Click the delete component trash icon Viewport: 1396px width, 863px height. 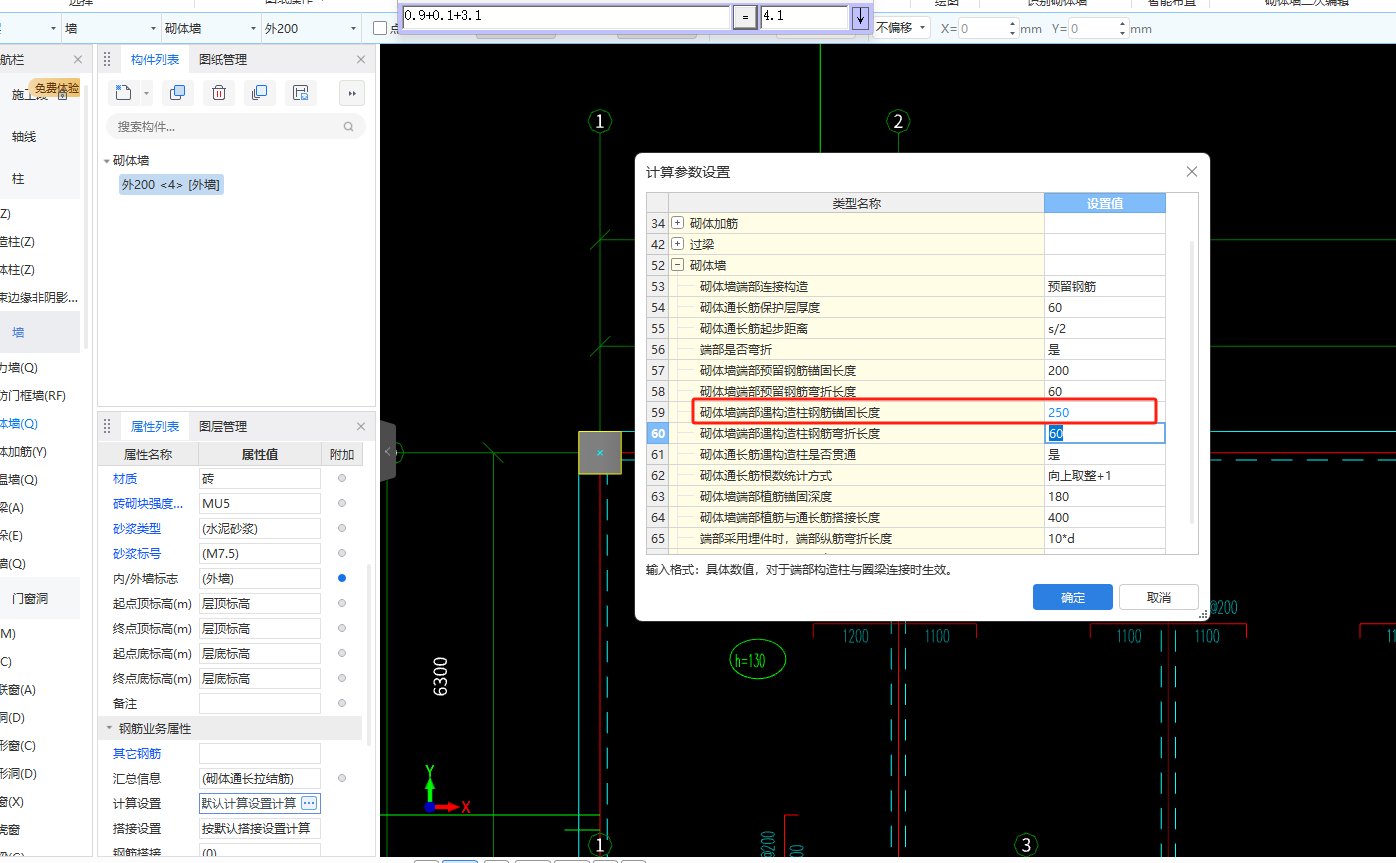point(219,93)
